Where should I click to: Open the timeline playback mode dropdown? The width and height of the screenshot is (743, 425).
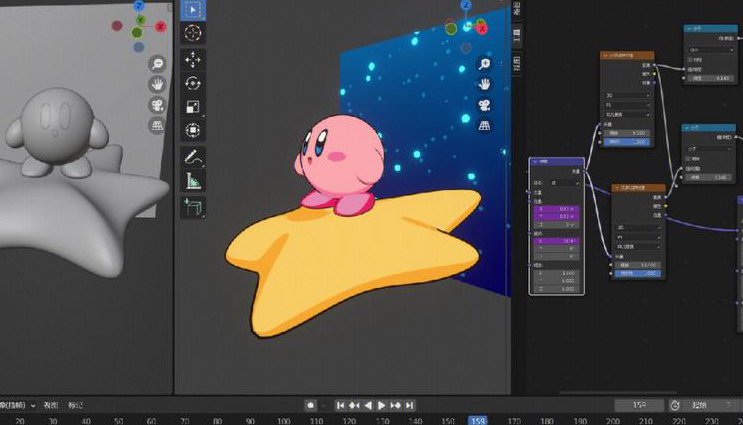click(x=18, y=405)
